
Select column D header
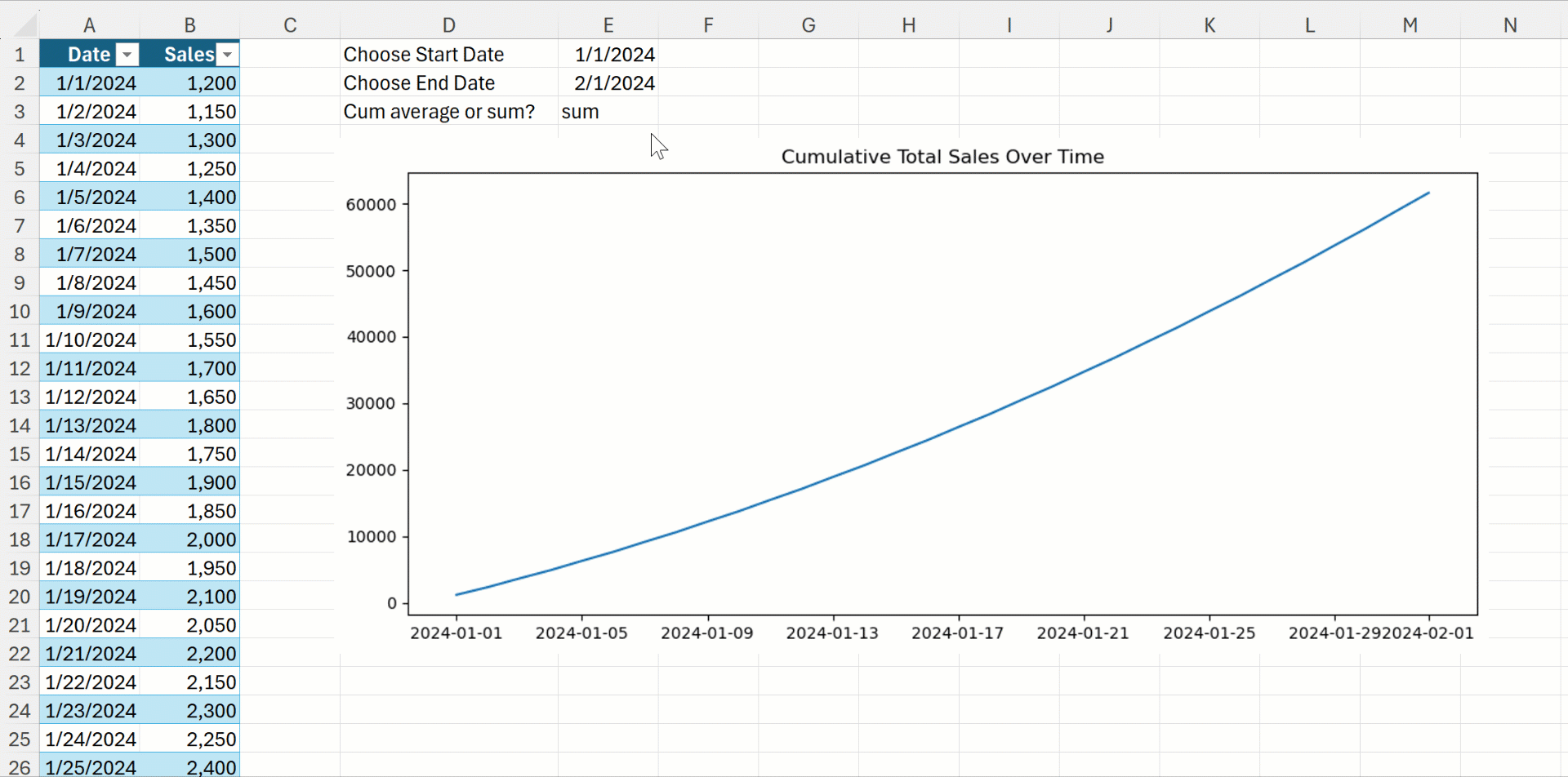pos(448,25)
